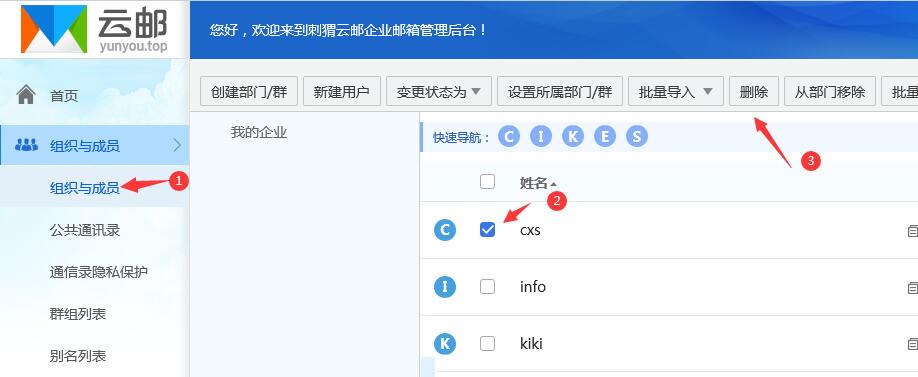Open the 批量导入 dropdown
Screen dimensions: 918x377
[x=676, y=91]
